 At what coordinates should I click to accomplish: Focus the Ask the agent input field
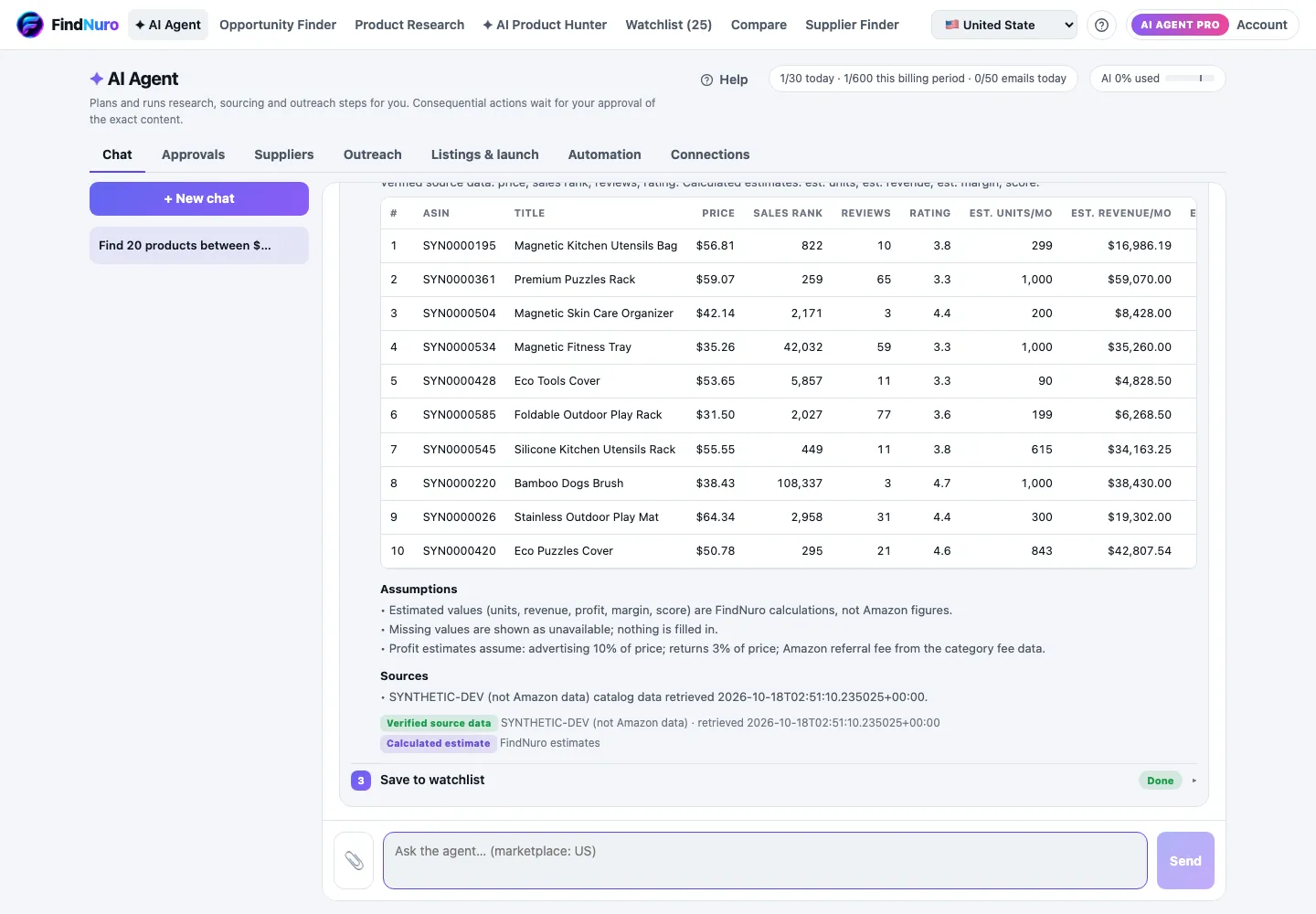(x=765, y=860)
